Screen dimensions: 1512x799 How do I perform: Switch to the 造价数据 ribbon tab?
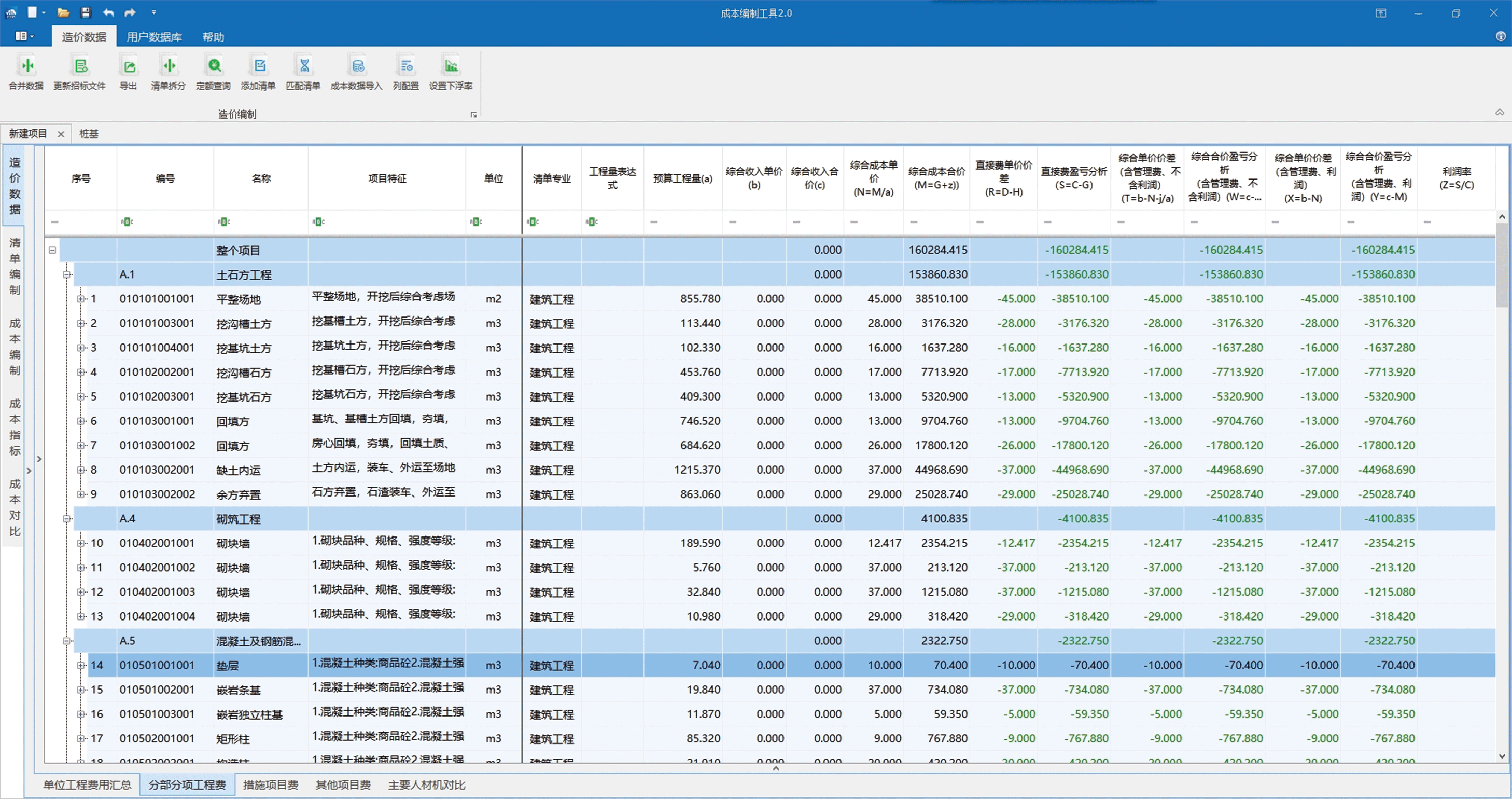click(84, 37)
